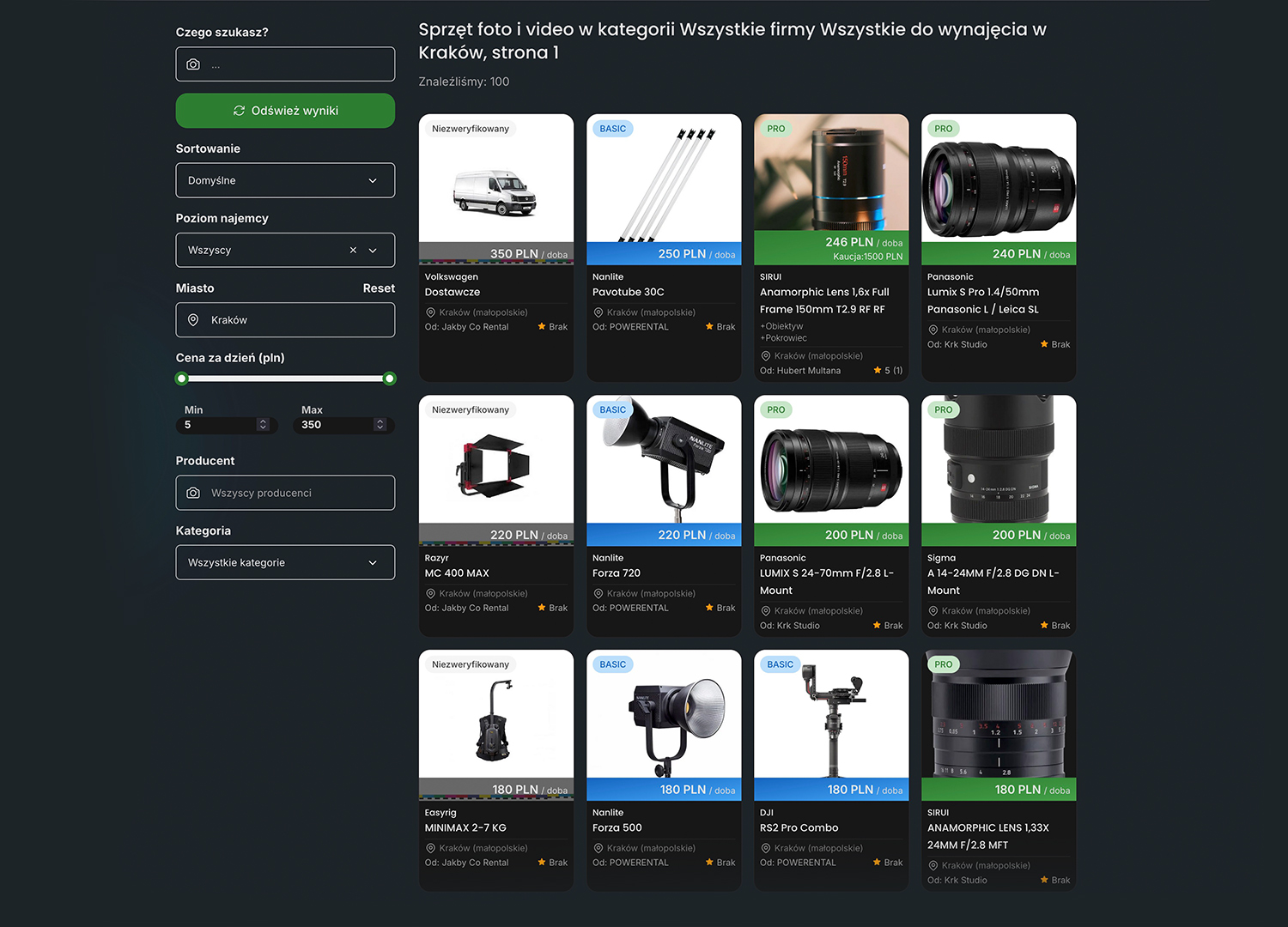1288x927 pixels.
Task: Click the Reset link next to Miasto
Action: tap(378, 288)
